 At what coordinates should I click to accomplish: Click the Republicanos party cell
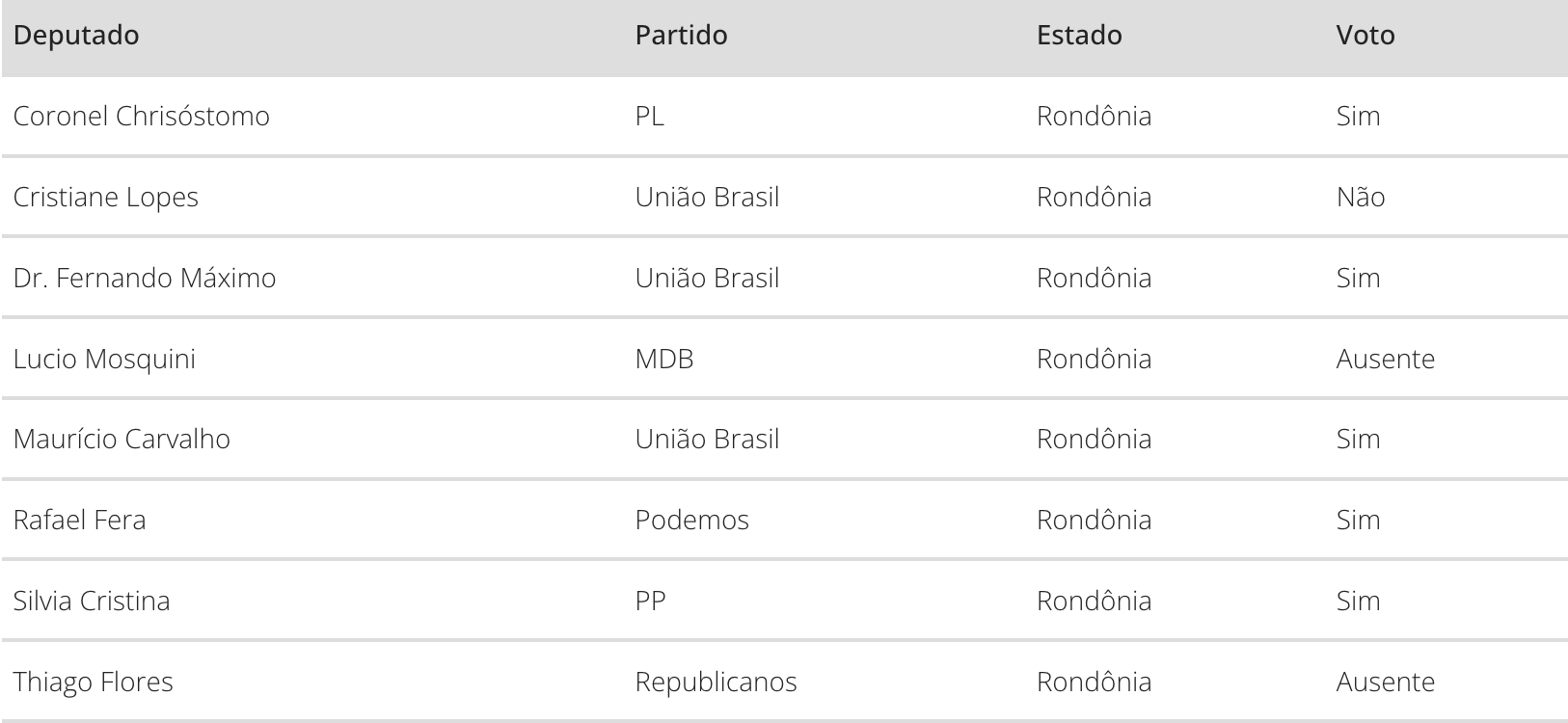[716, 683]
